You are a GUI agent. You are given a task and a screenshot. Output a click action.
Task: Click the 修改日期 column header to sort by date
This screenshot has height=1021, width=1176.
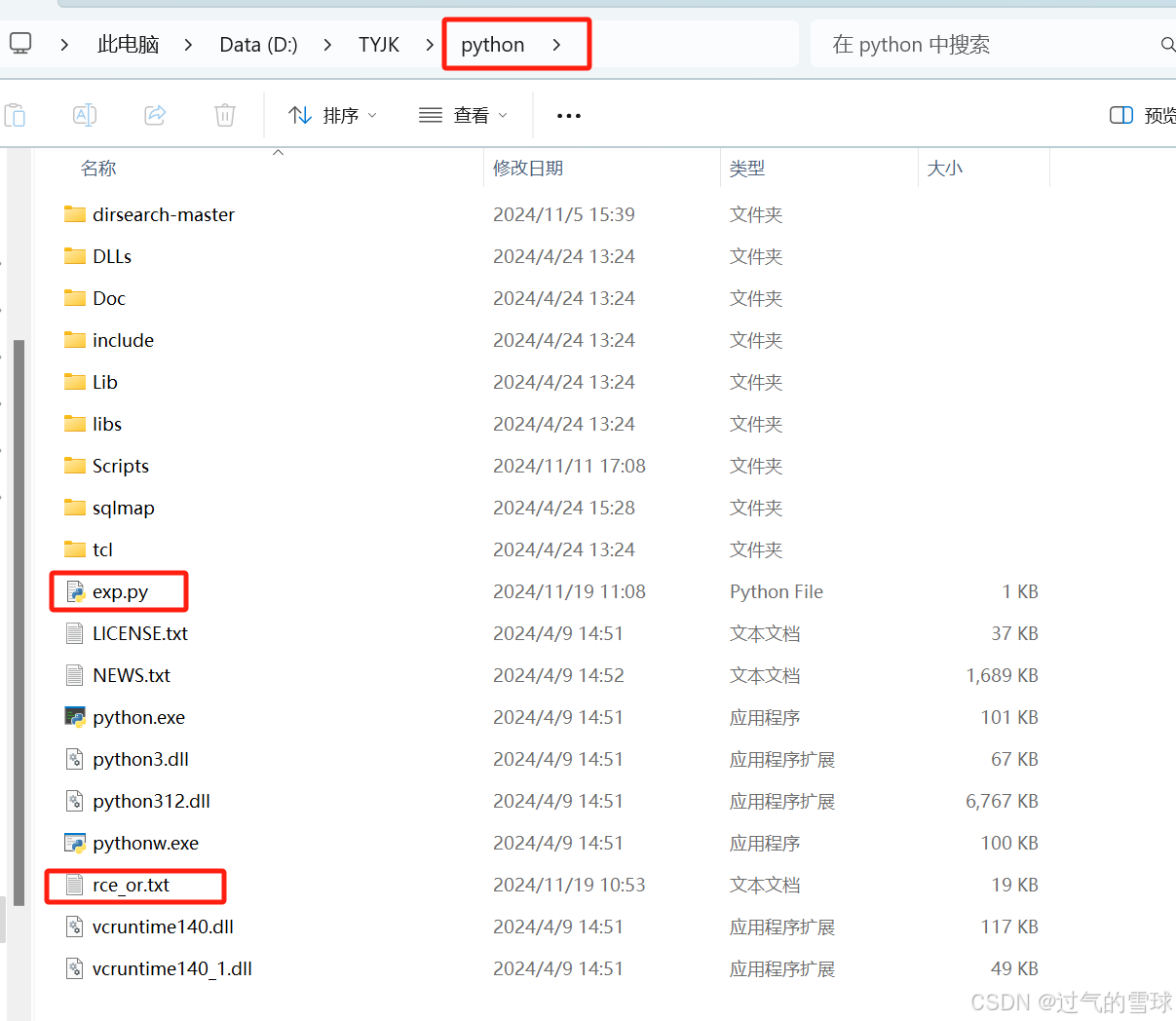click(528, 168)
